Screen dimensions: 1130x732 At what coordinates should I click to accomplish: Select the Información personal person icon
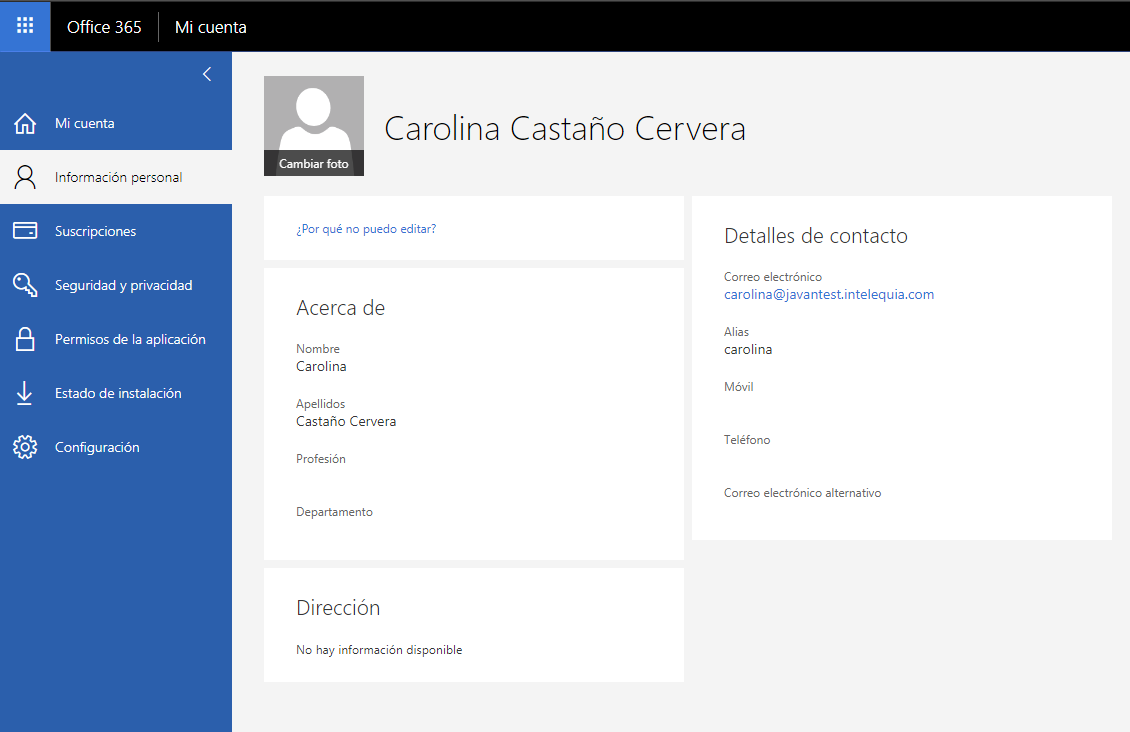[x=24, y=176]
